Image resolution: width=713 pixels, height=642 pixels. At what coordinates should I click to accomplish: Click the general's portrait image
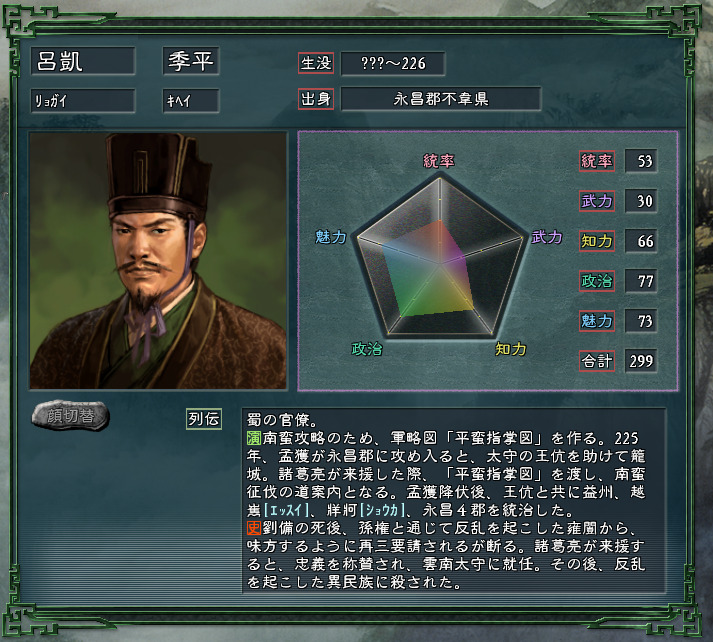pyautogui.click(x=158, y=261)
